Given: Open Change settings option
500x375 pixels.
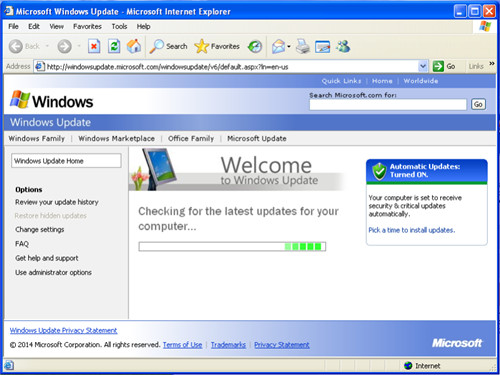Looking at the screenshot, I should coord(40,229).
